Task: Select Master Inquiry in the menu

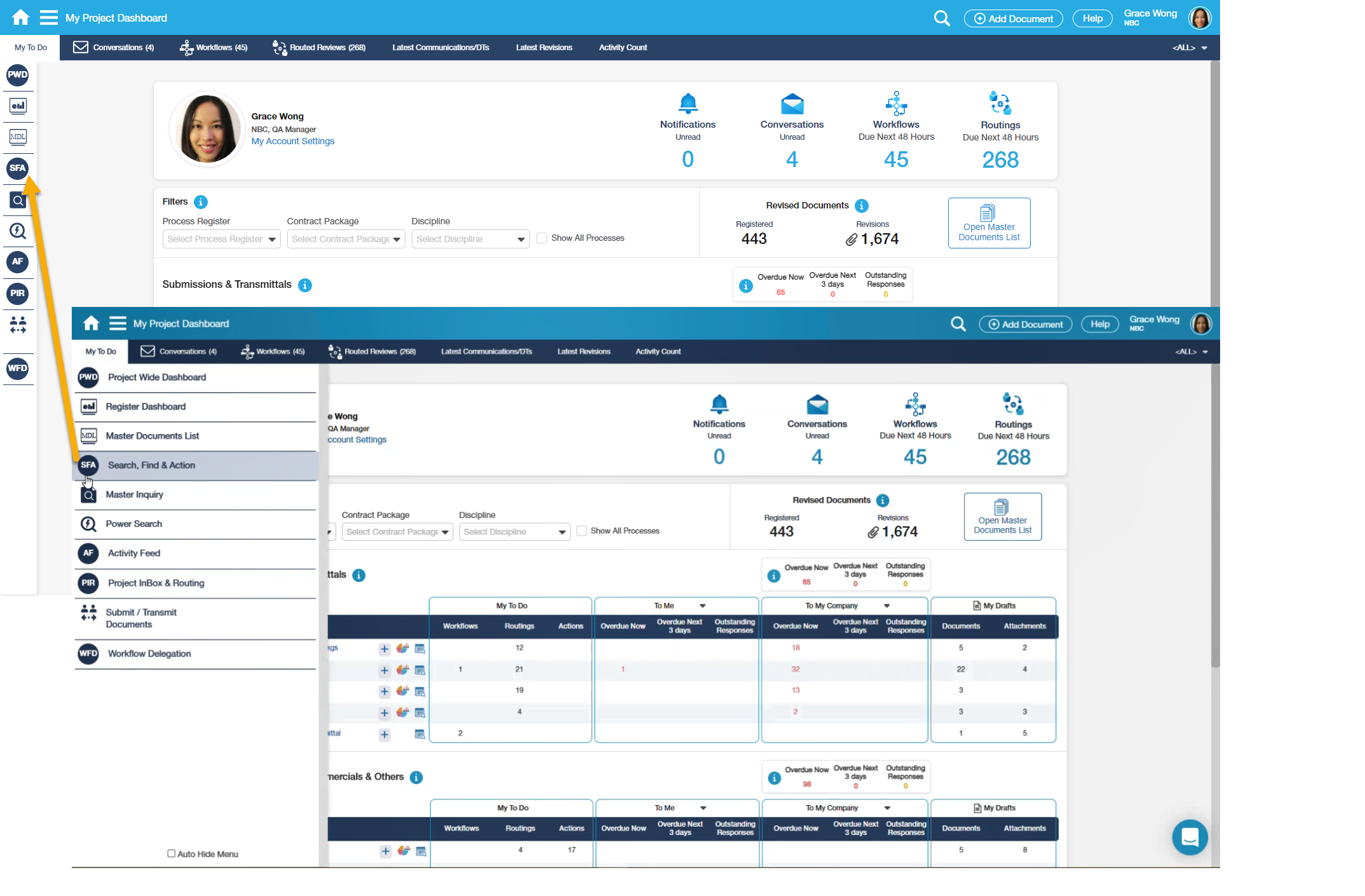Action: tap(135, 494)
